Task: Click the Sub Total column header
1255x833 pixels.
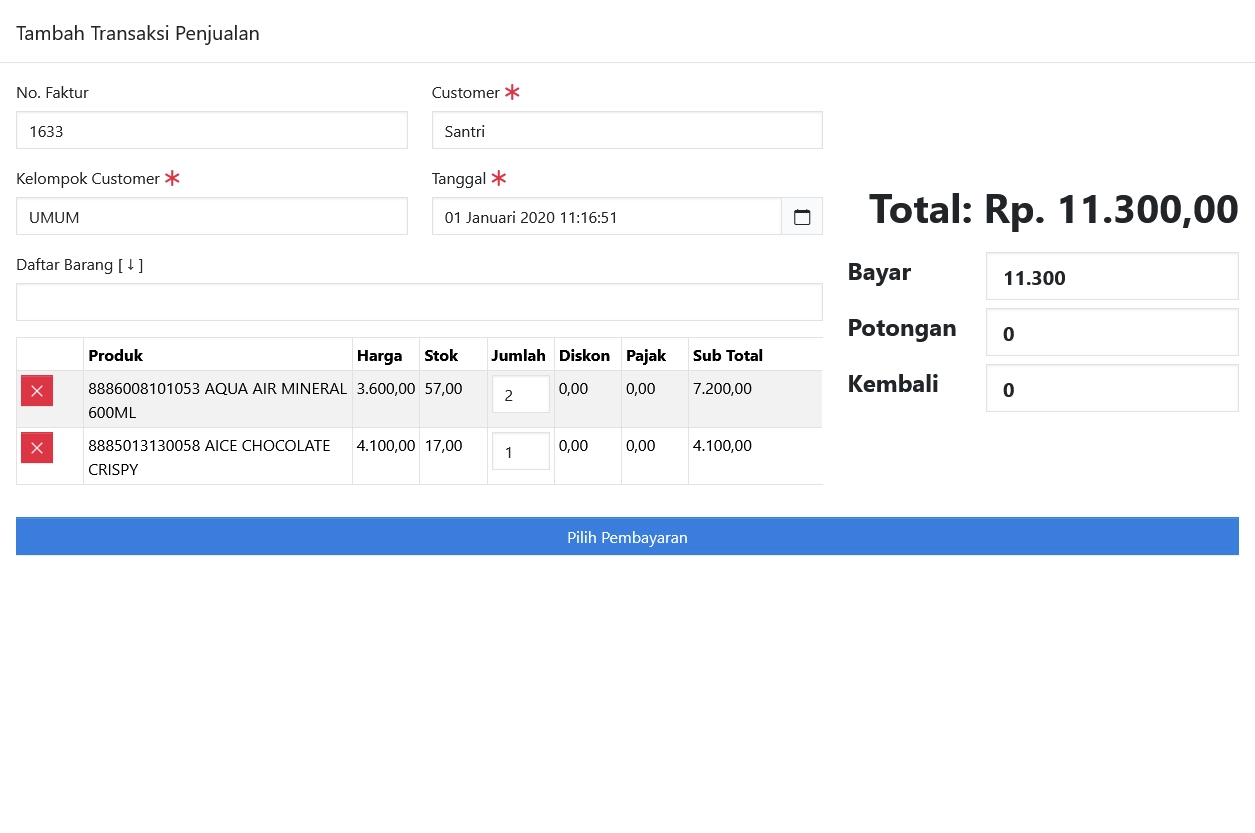Action: (727, 356)
